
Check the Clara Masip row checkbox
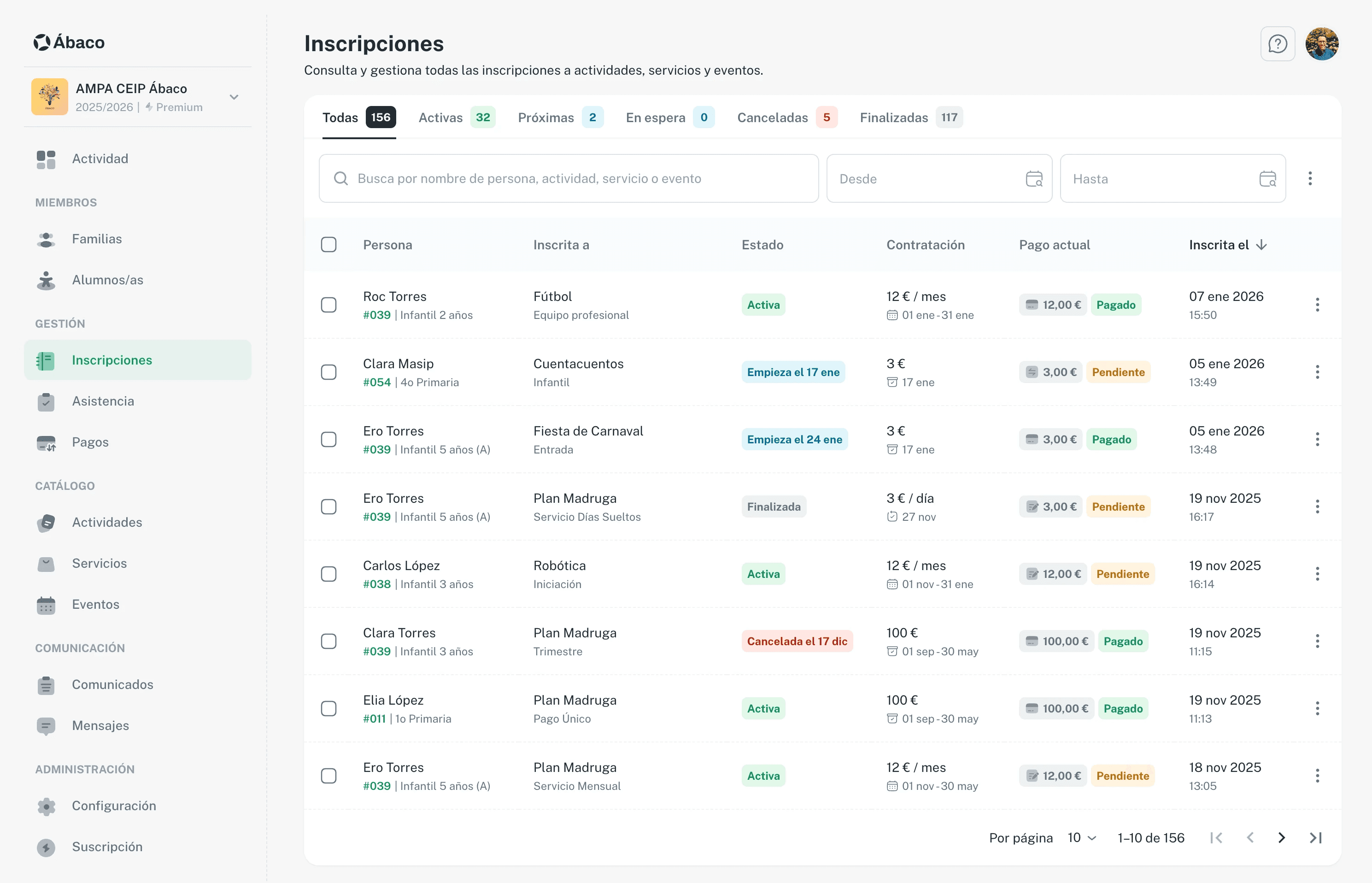point(328,372)
